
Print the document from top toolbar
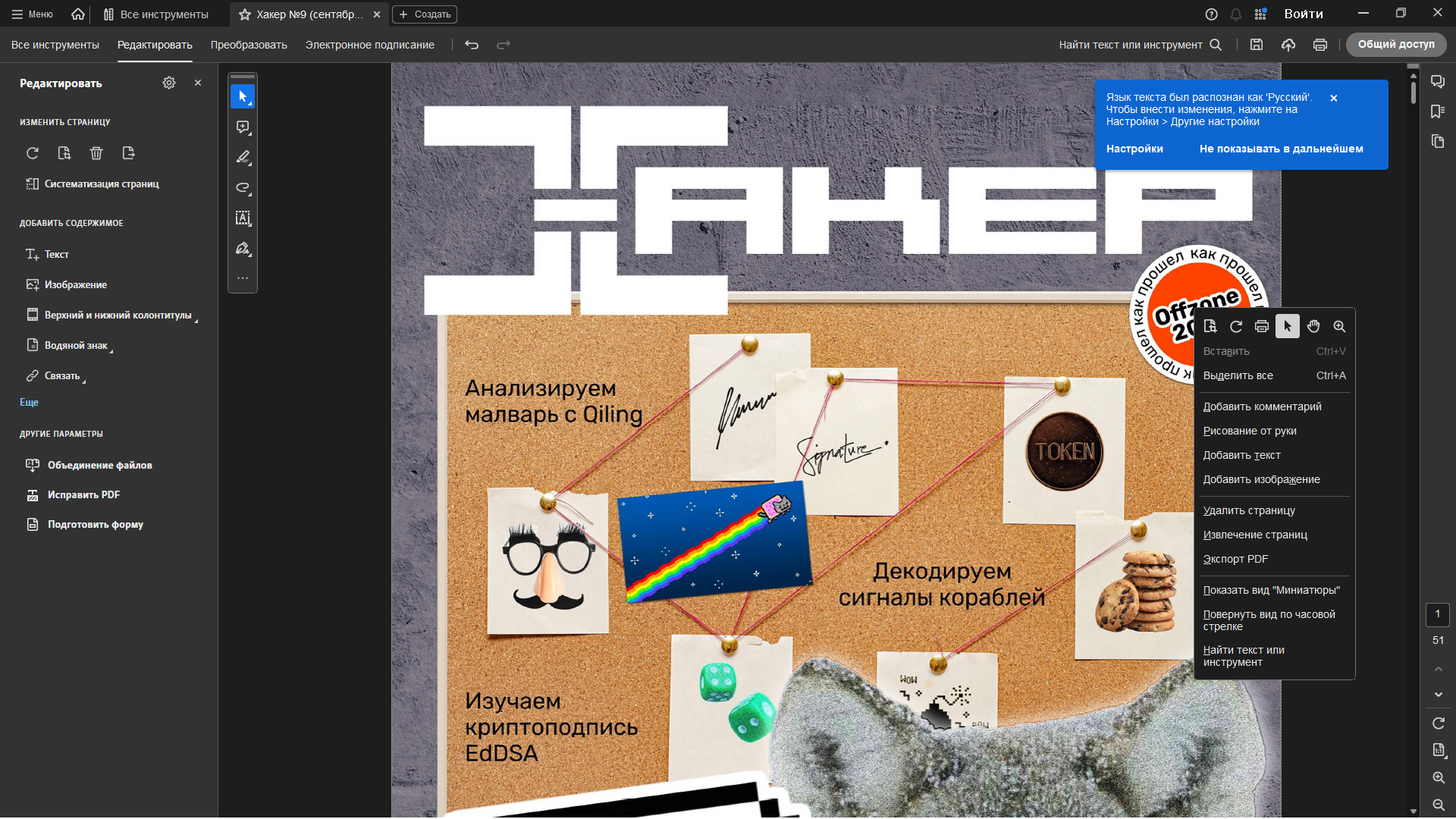tap(1320, 45)
